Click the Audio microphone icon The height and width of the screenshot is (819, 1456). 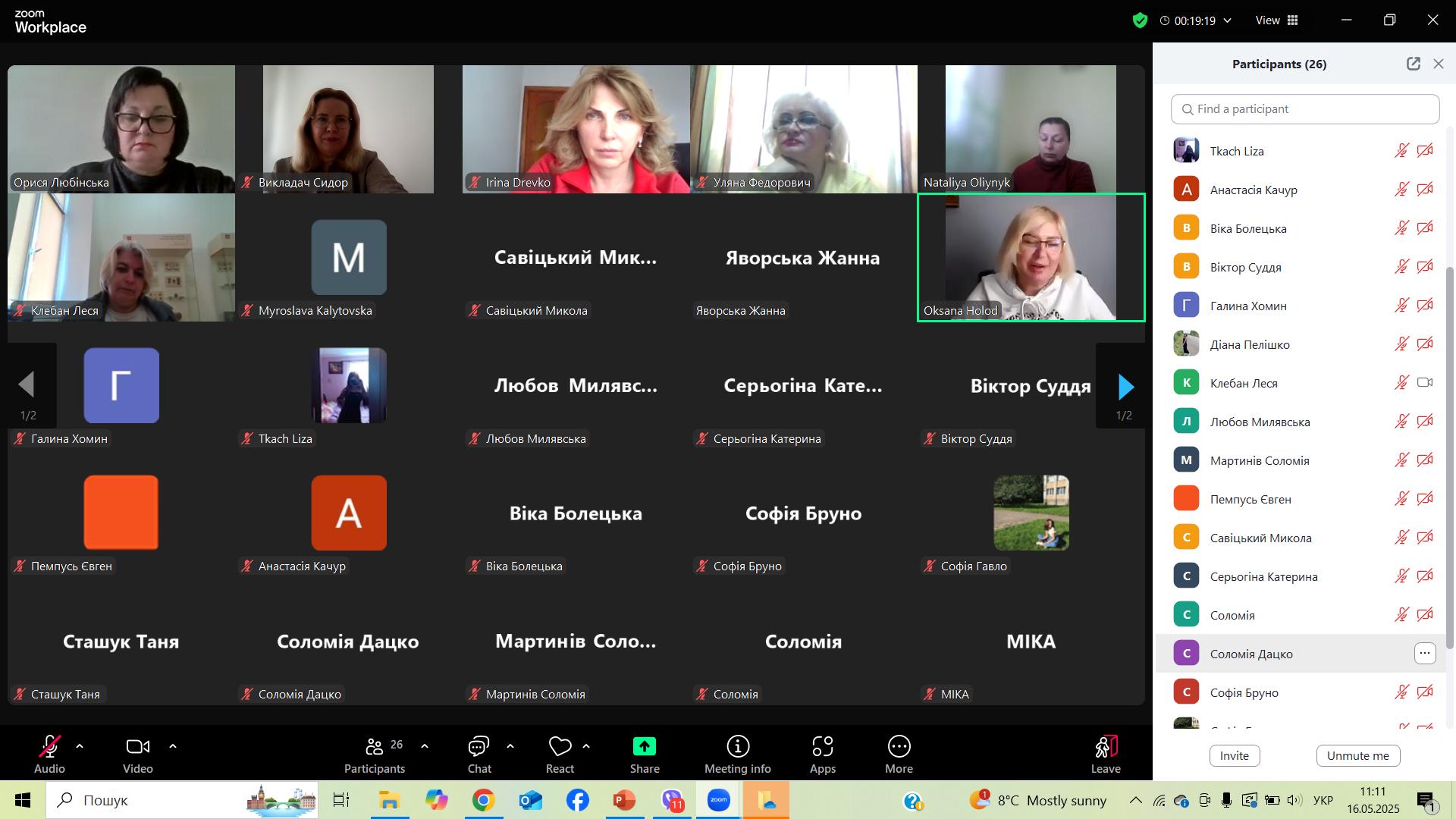pyautogui.click(x=50, y=747)
